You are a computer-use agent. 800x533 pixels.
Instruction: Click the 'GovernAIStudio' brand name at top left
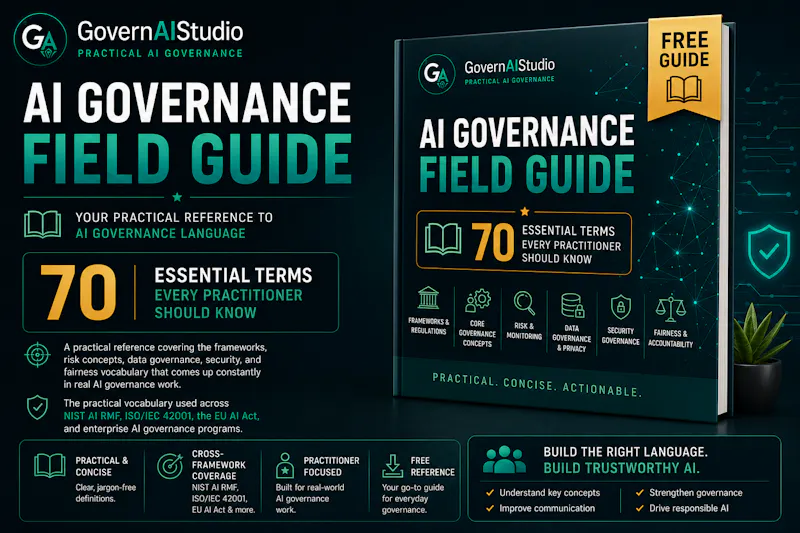pos(160,32)
